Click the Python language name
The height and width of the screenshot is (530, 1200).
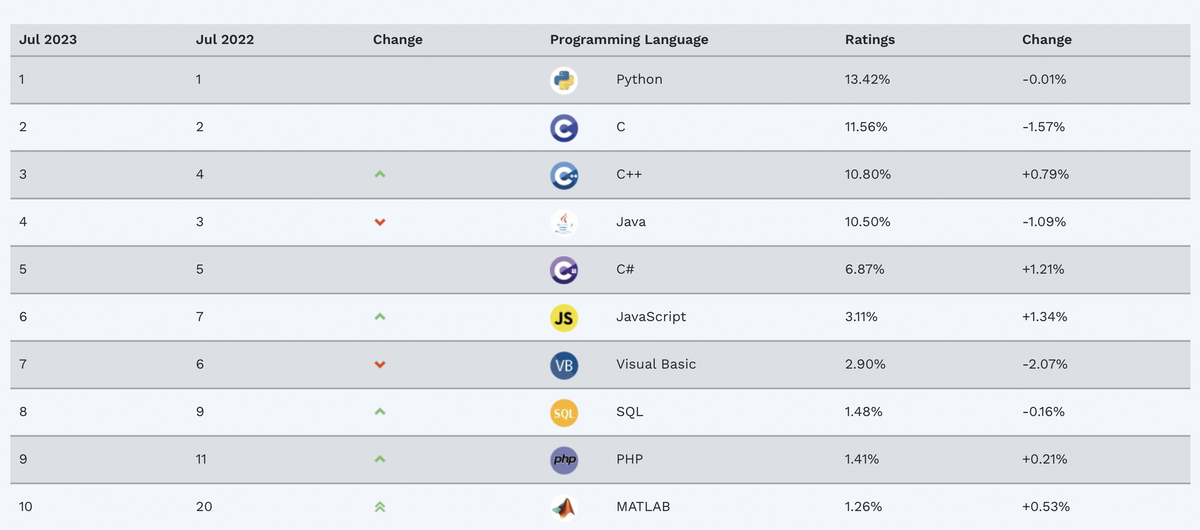tap(639, 80)
